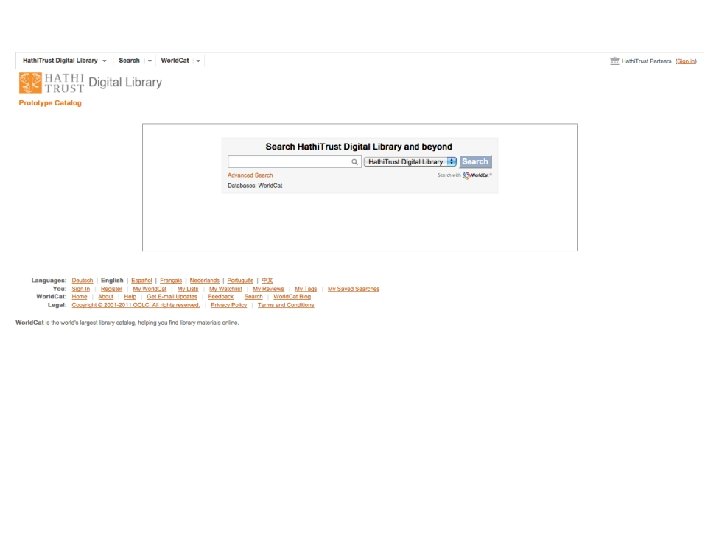Click the Sign In link at top right
Screen dimensions: 720x540
686,61
